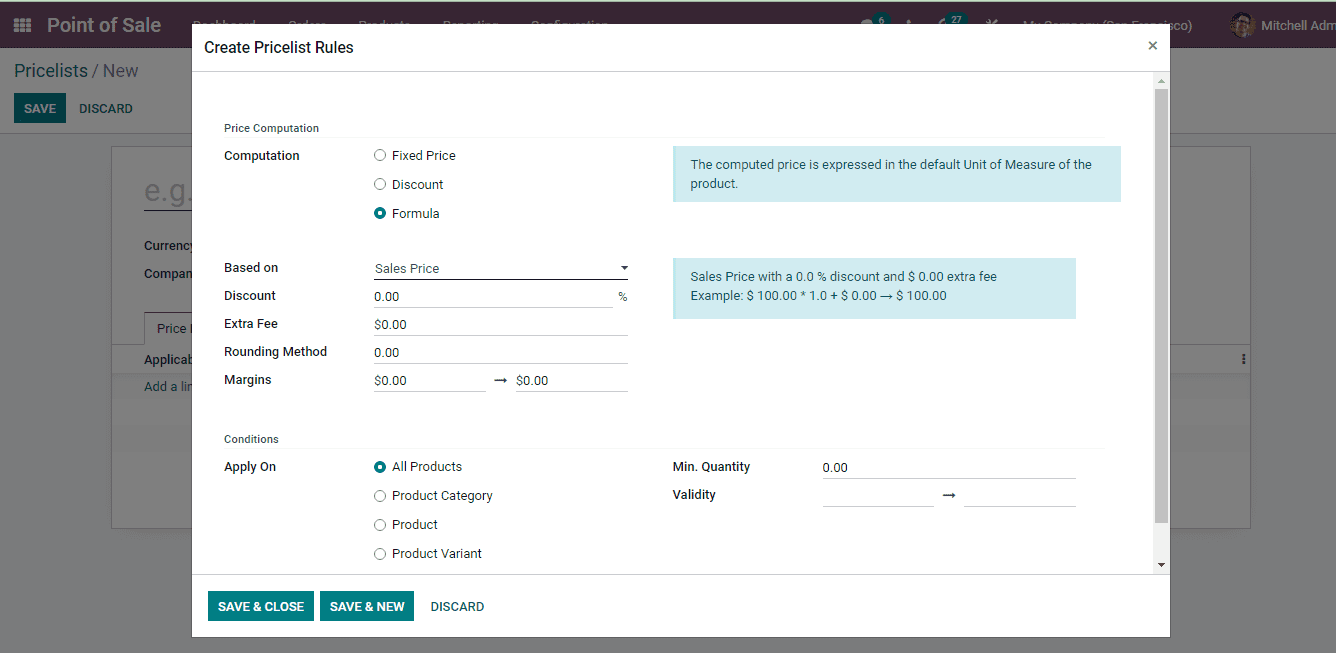The height and width of the screenshot is (653, 1336).
Task: Click the Pricelists breadcrumb link
Action: pyautogui.click(x=51, y=71)
